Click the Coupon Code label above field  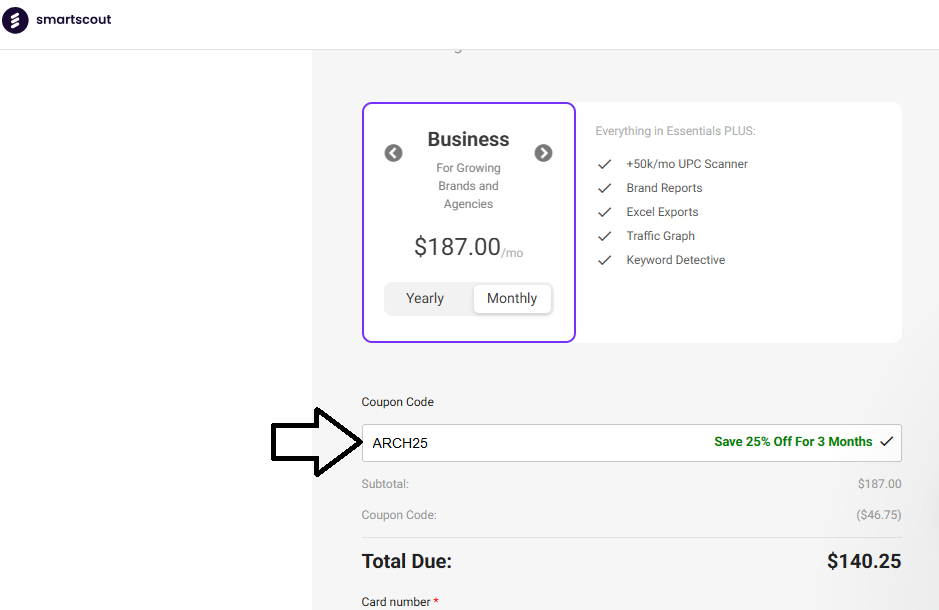[398, 402]
